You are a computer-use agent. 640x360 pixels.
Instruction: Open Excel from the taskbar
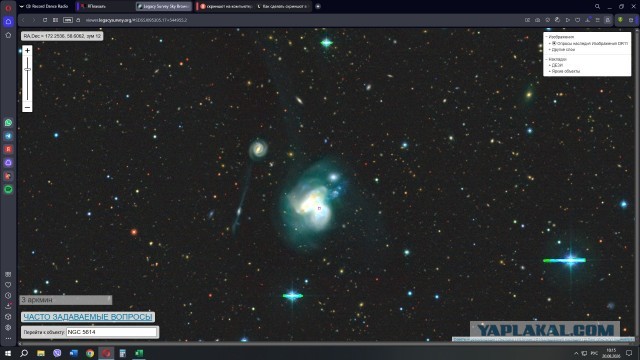tap(139, 353)
